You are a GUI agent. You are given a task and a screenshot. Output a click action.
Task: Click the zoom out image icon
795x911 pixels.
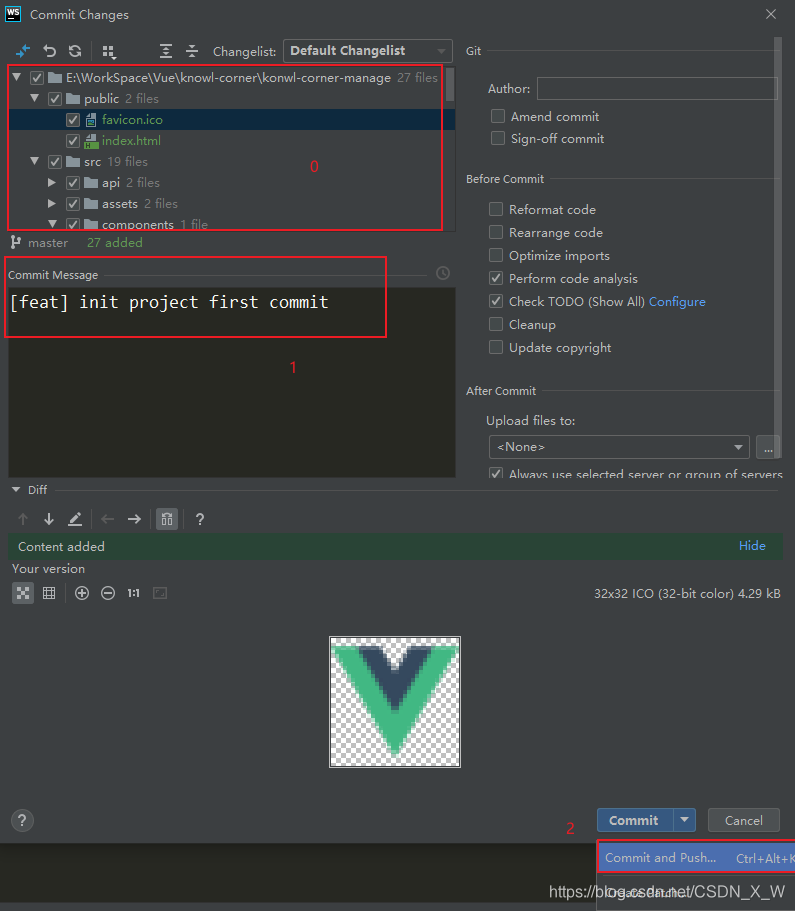pos(108,593)
